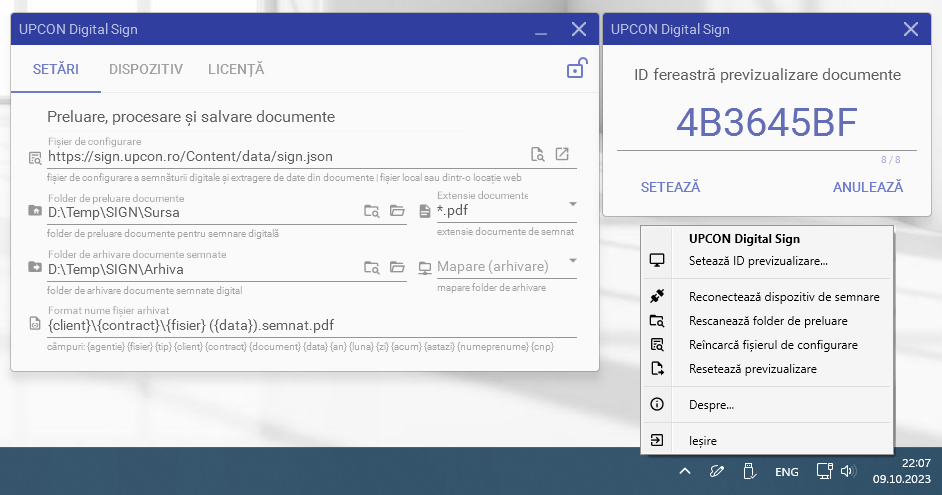This screenshot has height=495, width=942.
Task: Click Preluare, procesare și salvare documente heading
Action: click(x=191, y=117)
